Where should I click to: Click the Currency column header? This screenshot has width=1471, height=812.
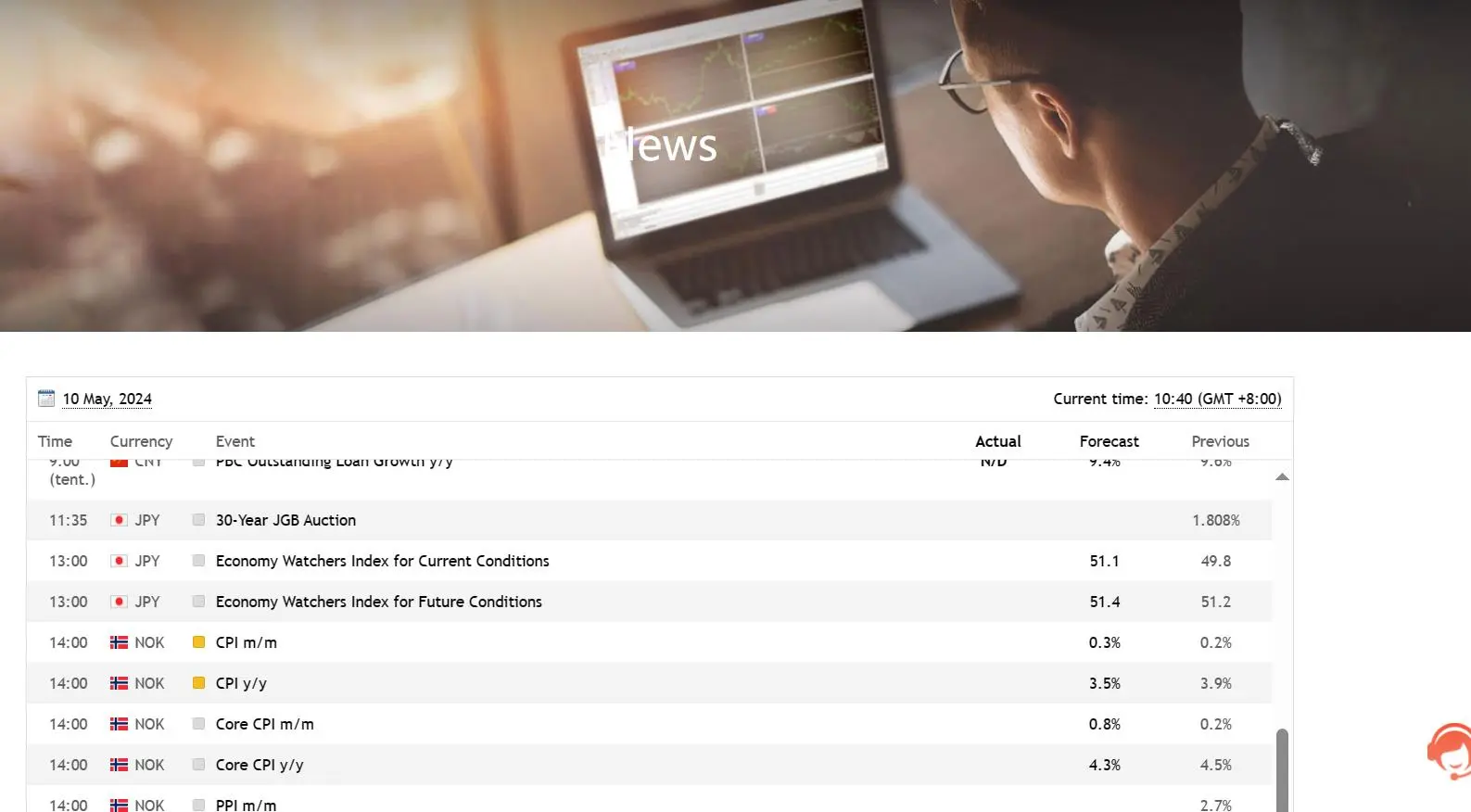pyautogui.click(x=141, y=441)
